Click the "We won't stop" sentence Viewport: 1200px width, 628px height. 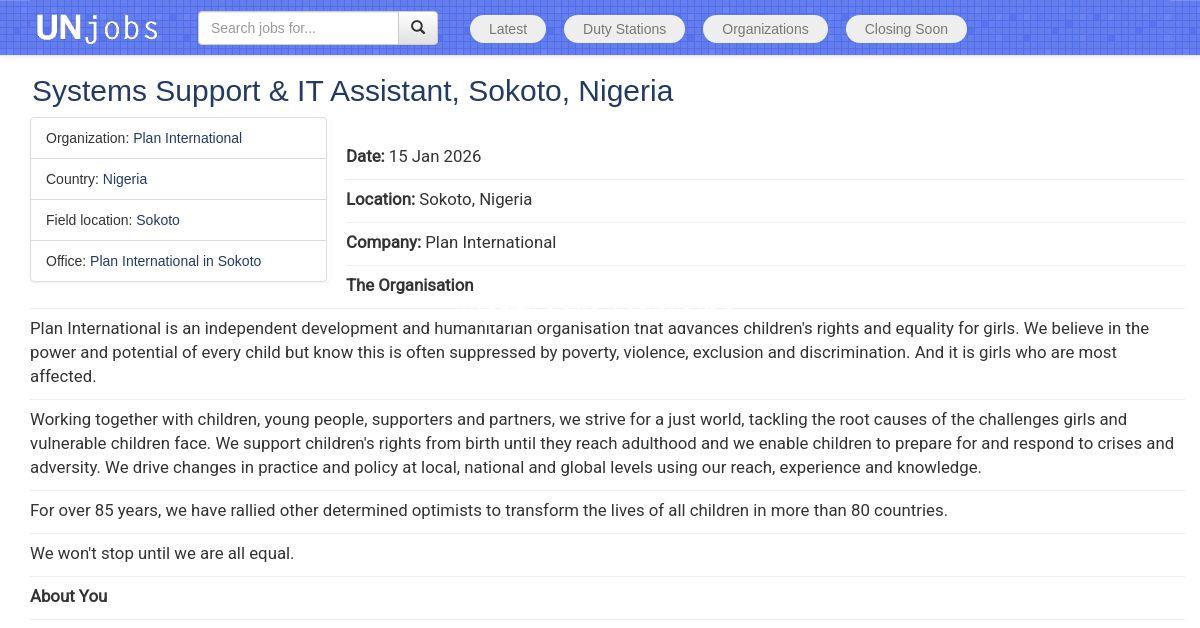162,553
